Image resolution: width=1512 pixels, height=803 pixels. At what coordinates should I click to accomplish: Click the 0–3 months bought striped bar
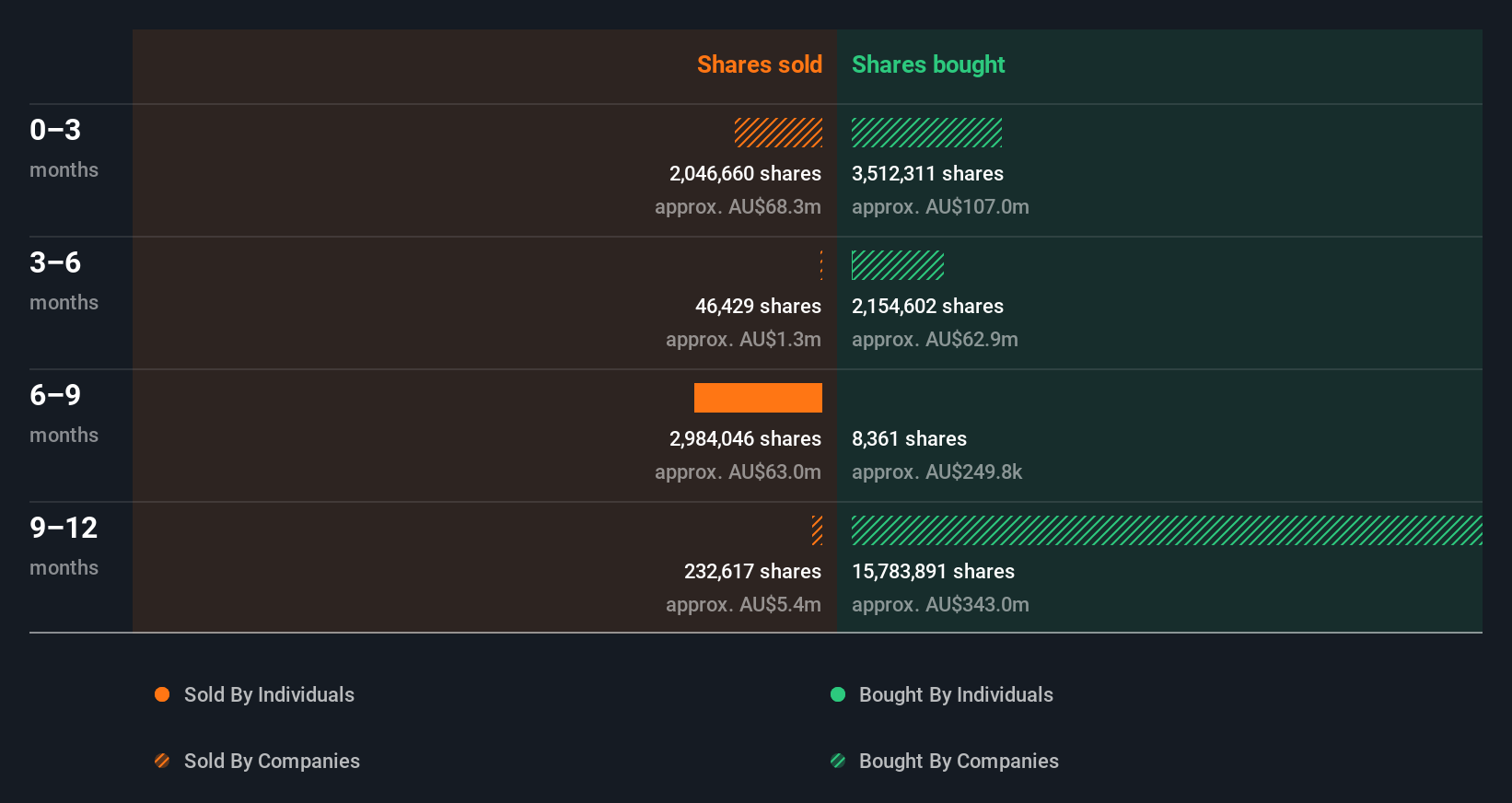pyautogui.click(x=926, y=133)
